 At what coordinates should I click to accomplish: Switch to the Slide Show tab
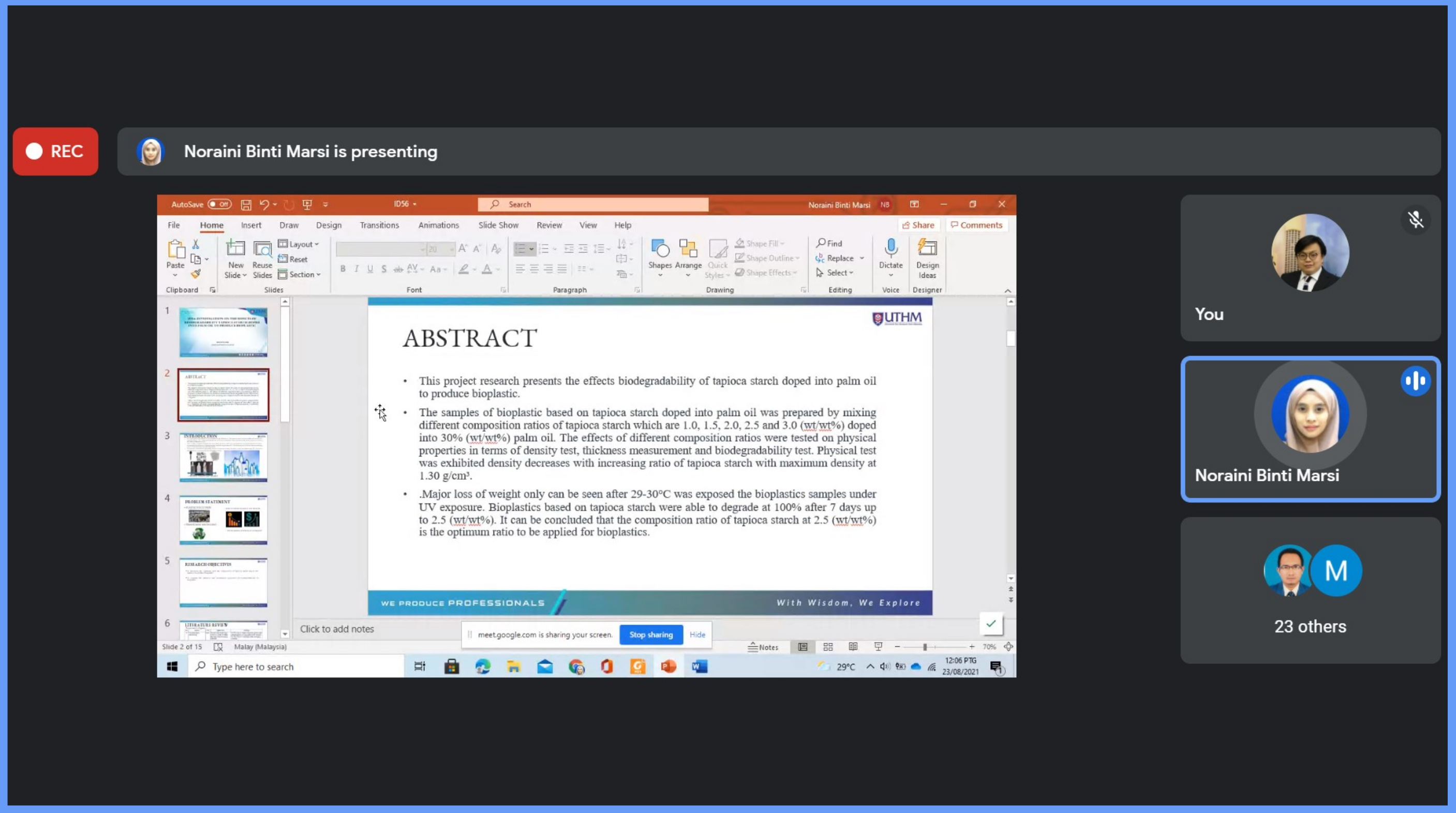[x=498, y=225]
